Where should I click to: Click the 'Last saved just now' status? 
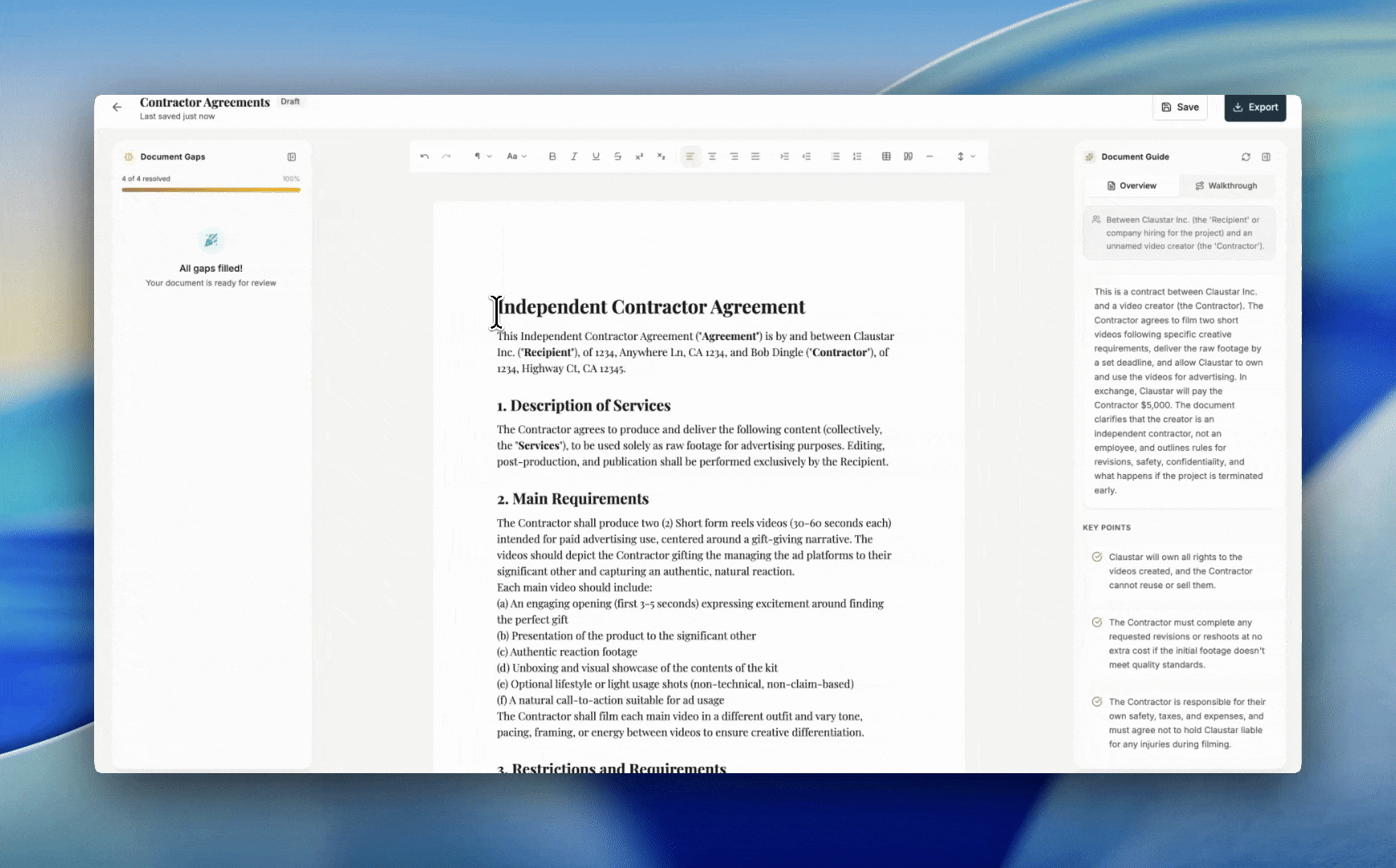[177, 117]
